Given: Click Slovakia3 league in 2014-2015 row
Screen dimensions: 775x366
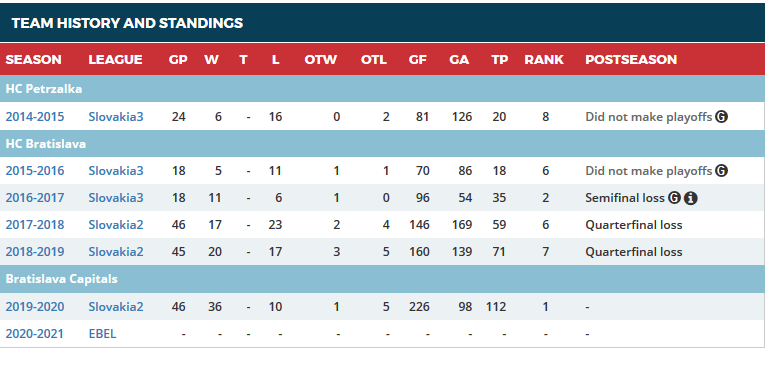Looking at the screenshot, I should 116,117.
